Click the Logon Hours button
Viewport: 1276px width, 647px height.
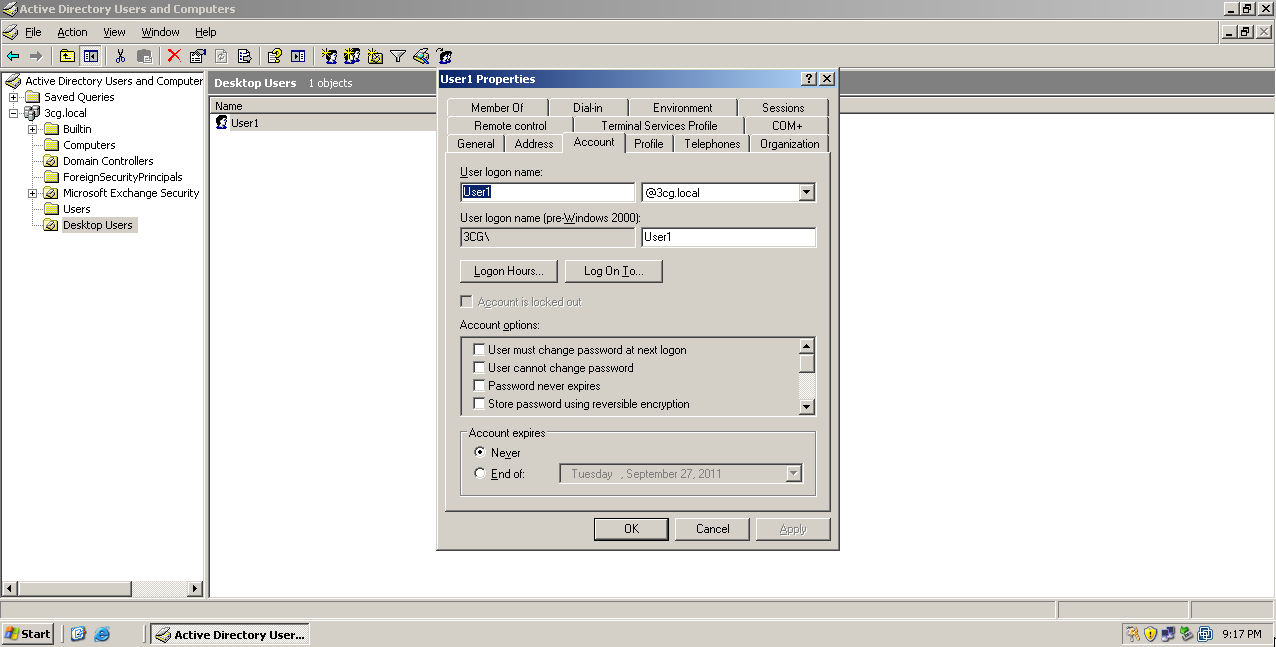tap(508, 271)
